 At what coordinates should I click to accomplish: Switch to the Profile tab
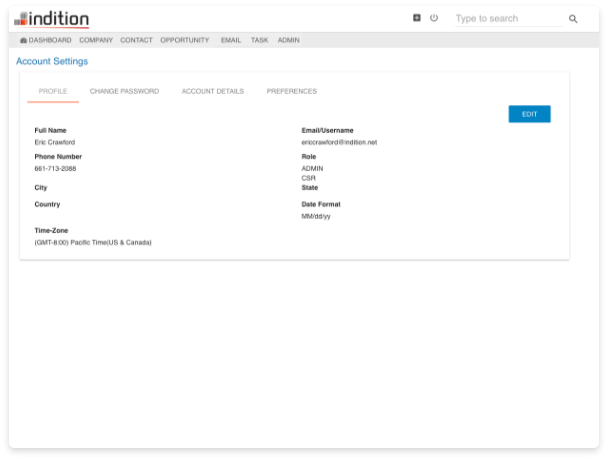[x=53, y=92]
